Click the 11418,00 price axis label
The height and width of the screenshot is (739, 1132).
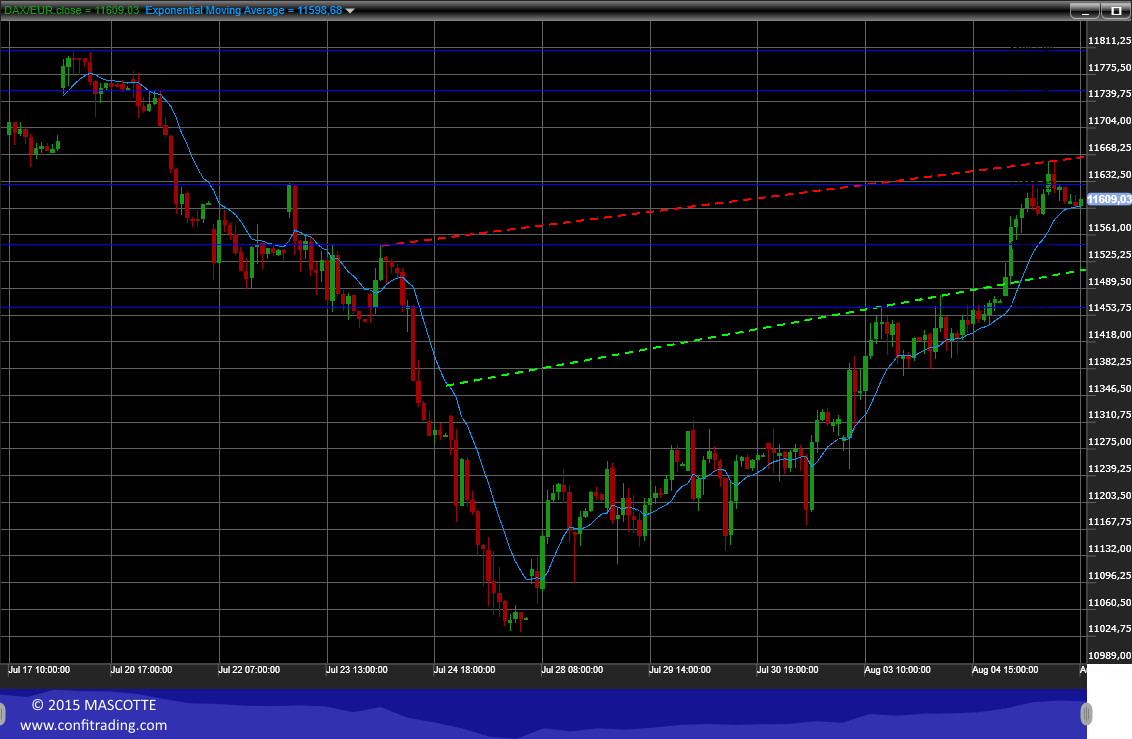click(1110, 335)
